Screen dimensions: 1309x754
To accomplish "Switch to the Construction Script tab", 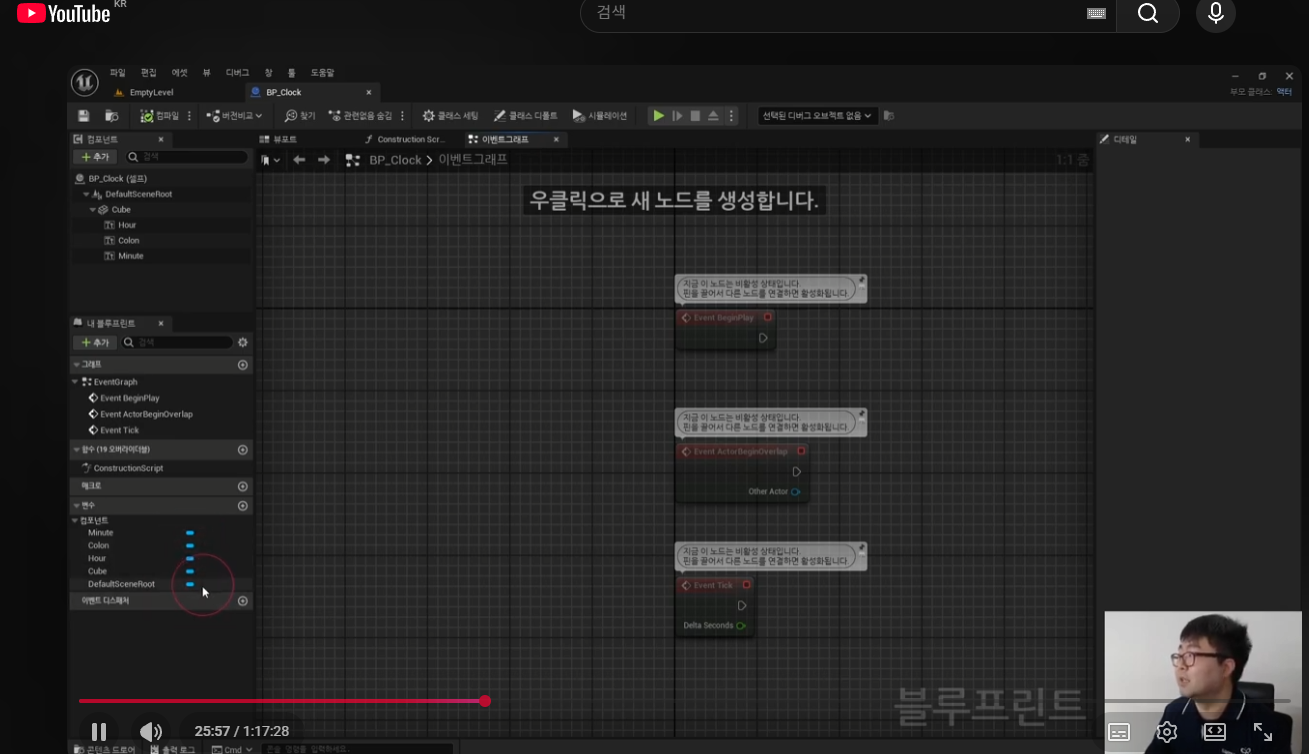I will click(x=408, y=140).
